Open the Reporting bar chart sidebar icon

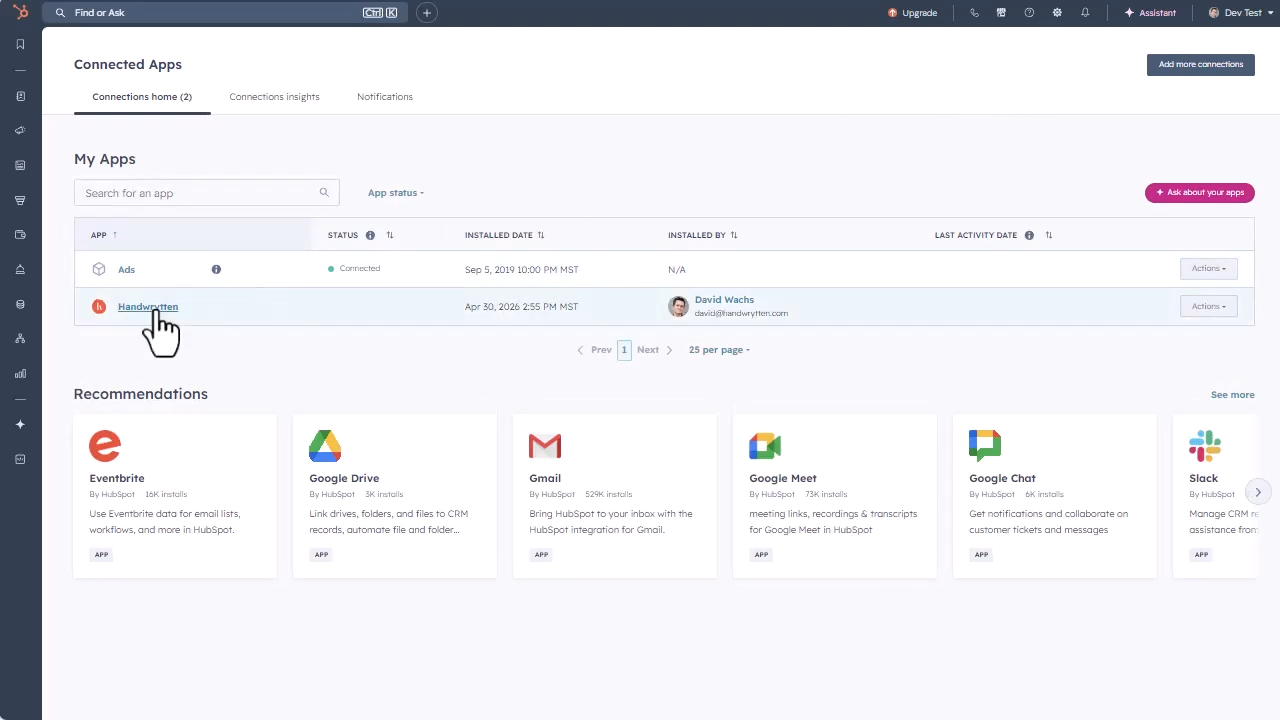coord(20,373)
